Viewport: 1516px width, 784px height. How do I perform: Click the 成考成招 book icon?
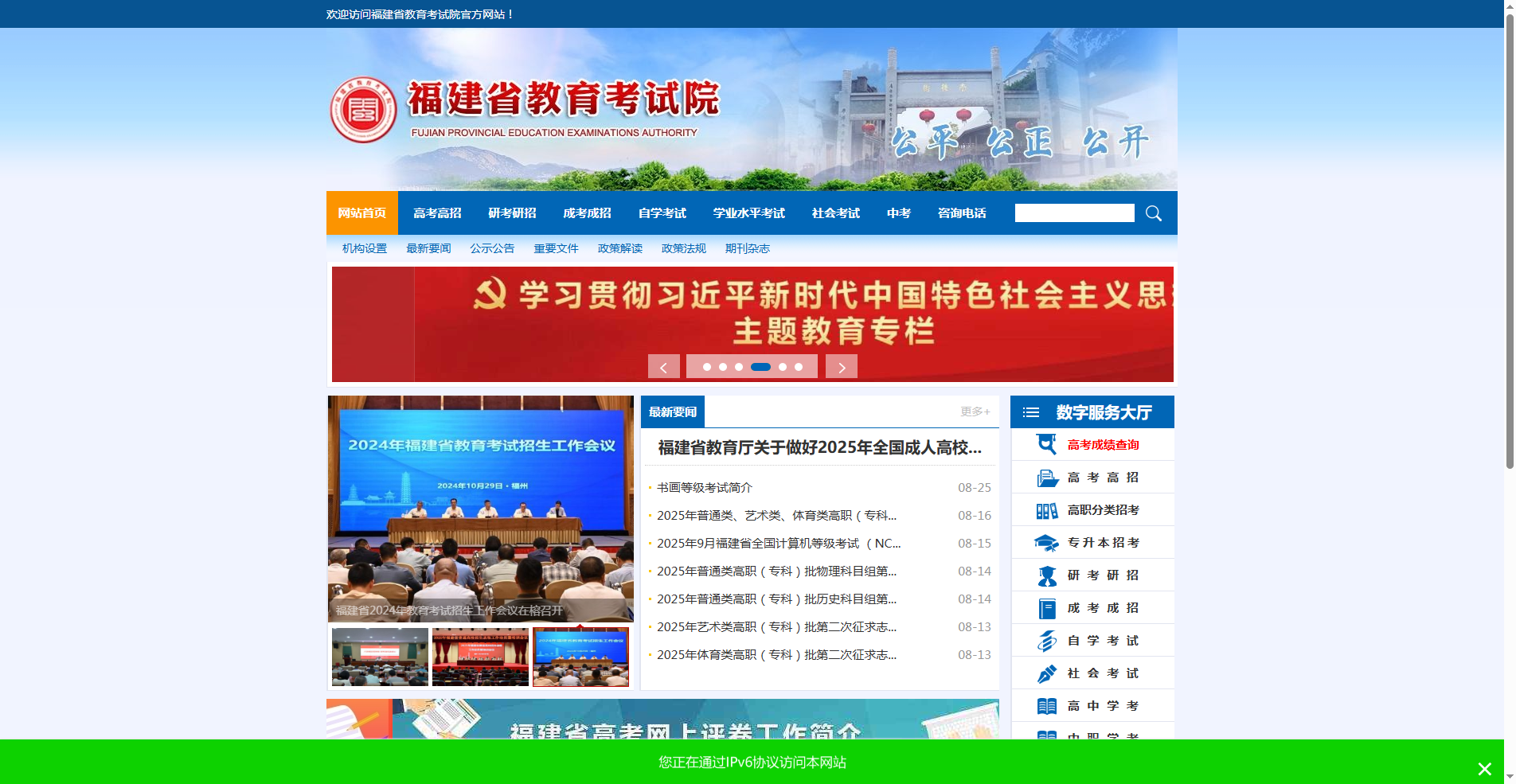pos(1045,607)
